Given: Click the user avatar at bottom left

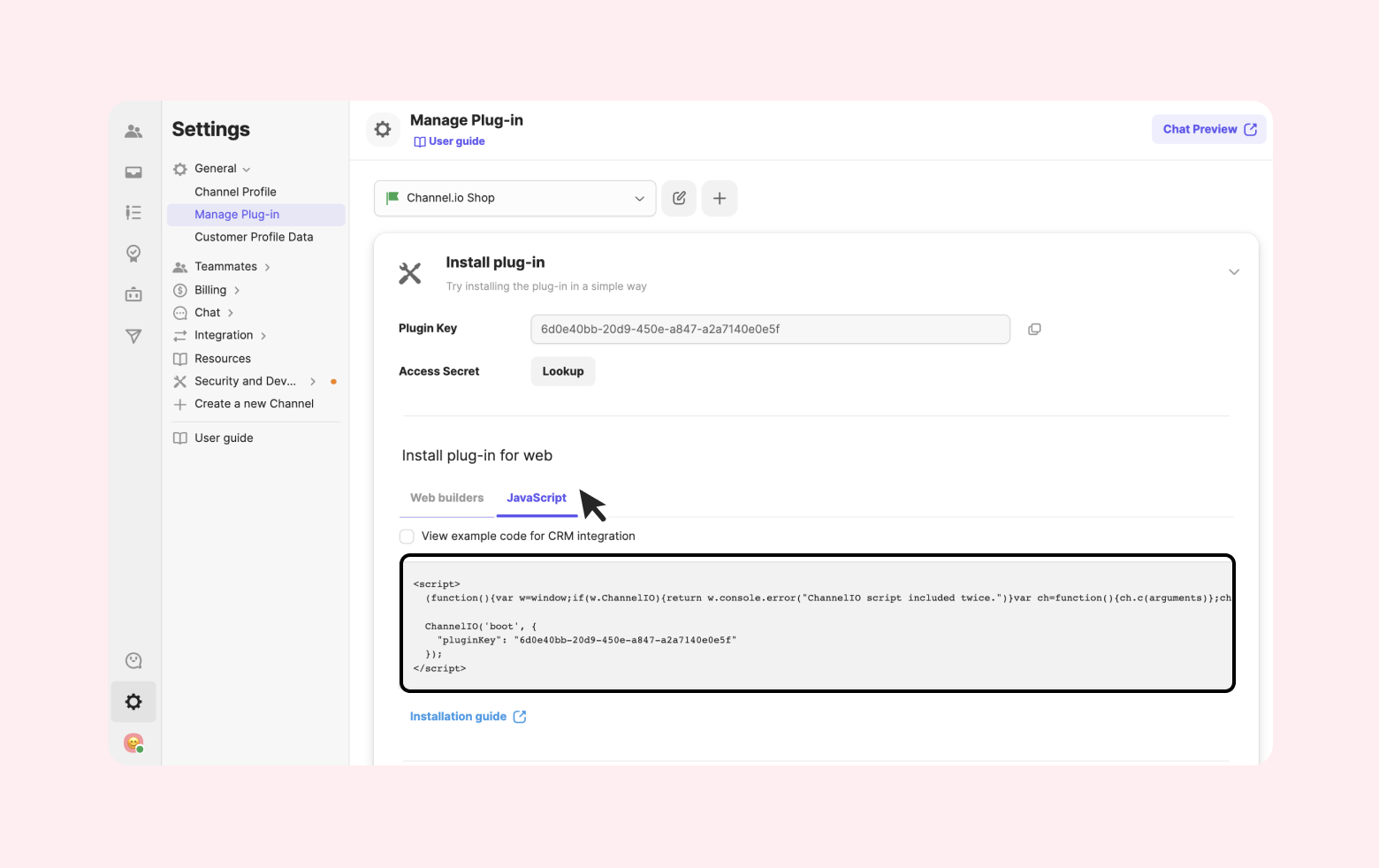Looking at the screenshot, I should coord(133,742).
